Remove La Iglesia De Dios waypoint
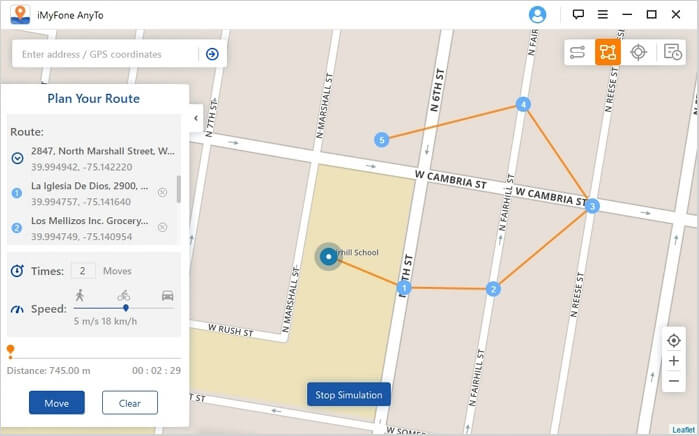Image resolution: width=699 pixels, height=436 pixels. [162, 192]
